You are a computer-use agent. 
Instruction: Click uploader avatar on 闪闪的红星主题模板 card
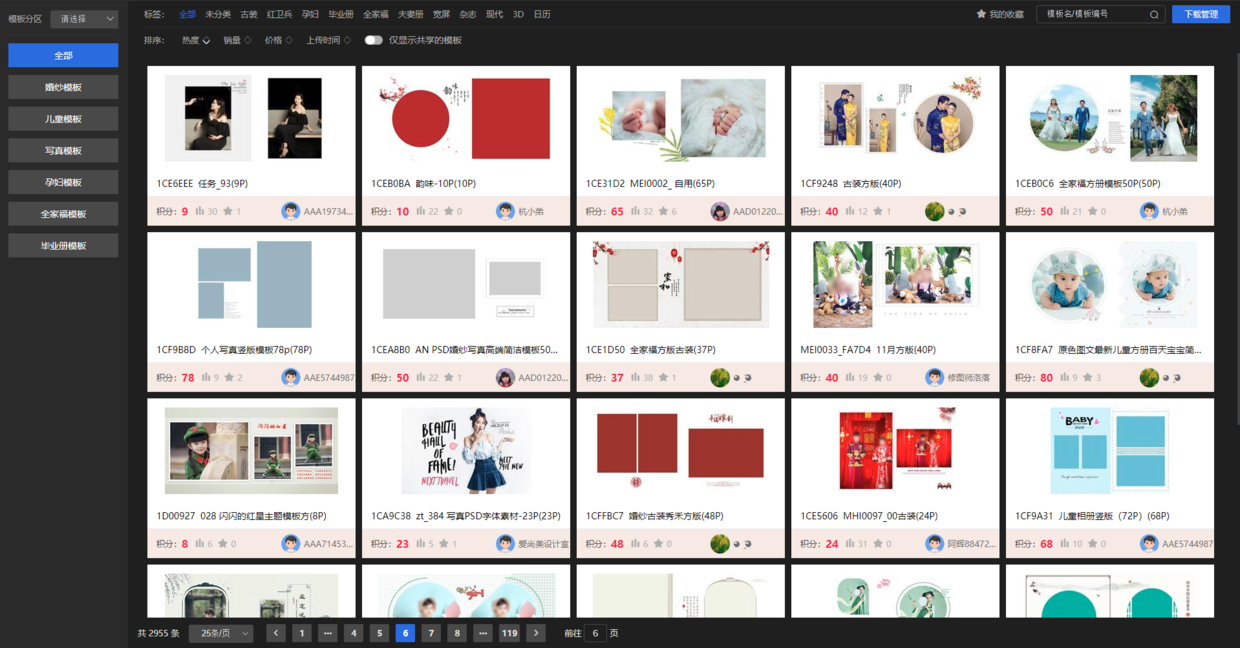click(x=290, y=544)
